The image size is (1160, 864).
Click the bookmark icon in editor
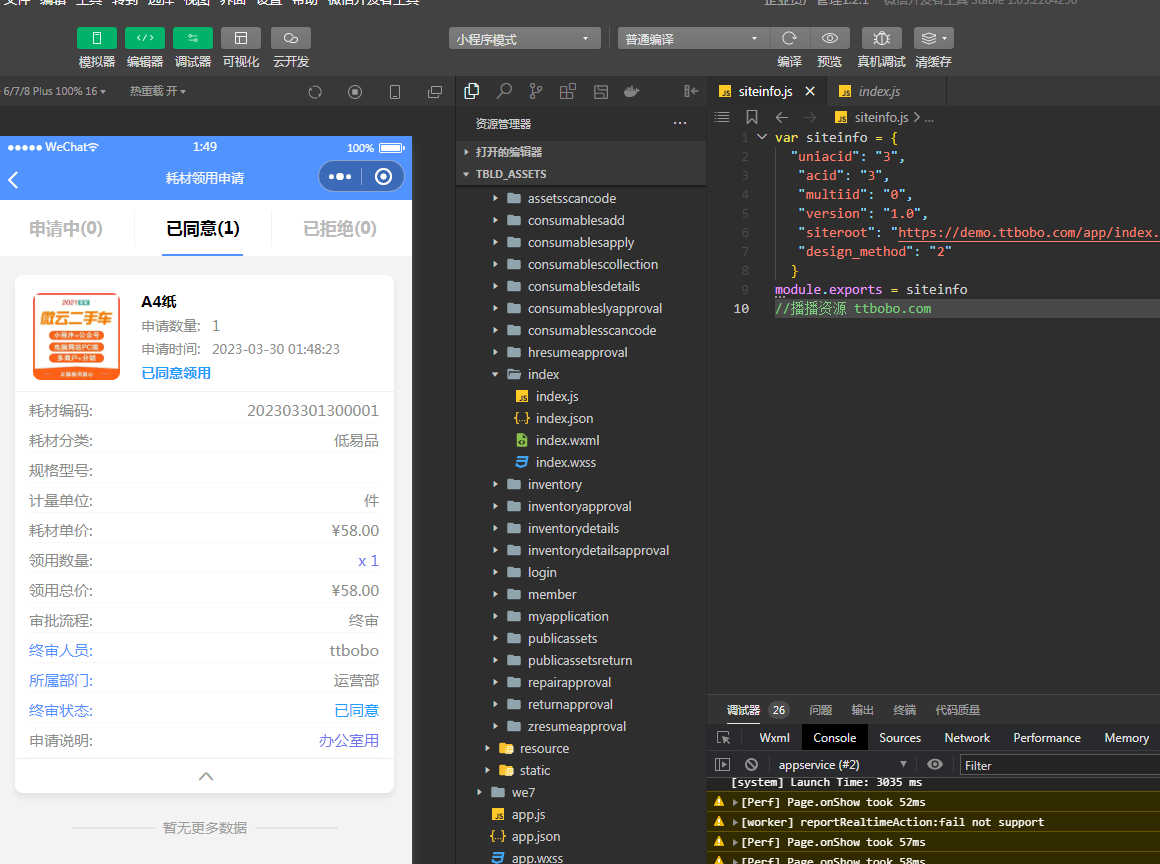tap(752, 117)
